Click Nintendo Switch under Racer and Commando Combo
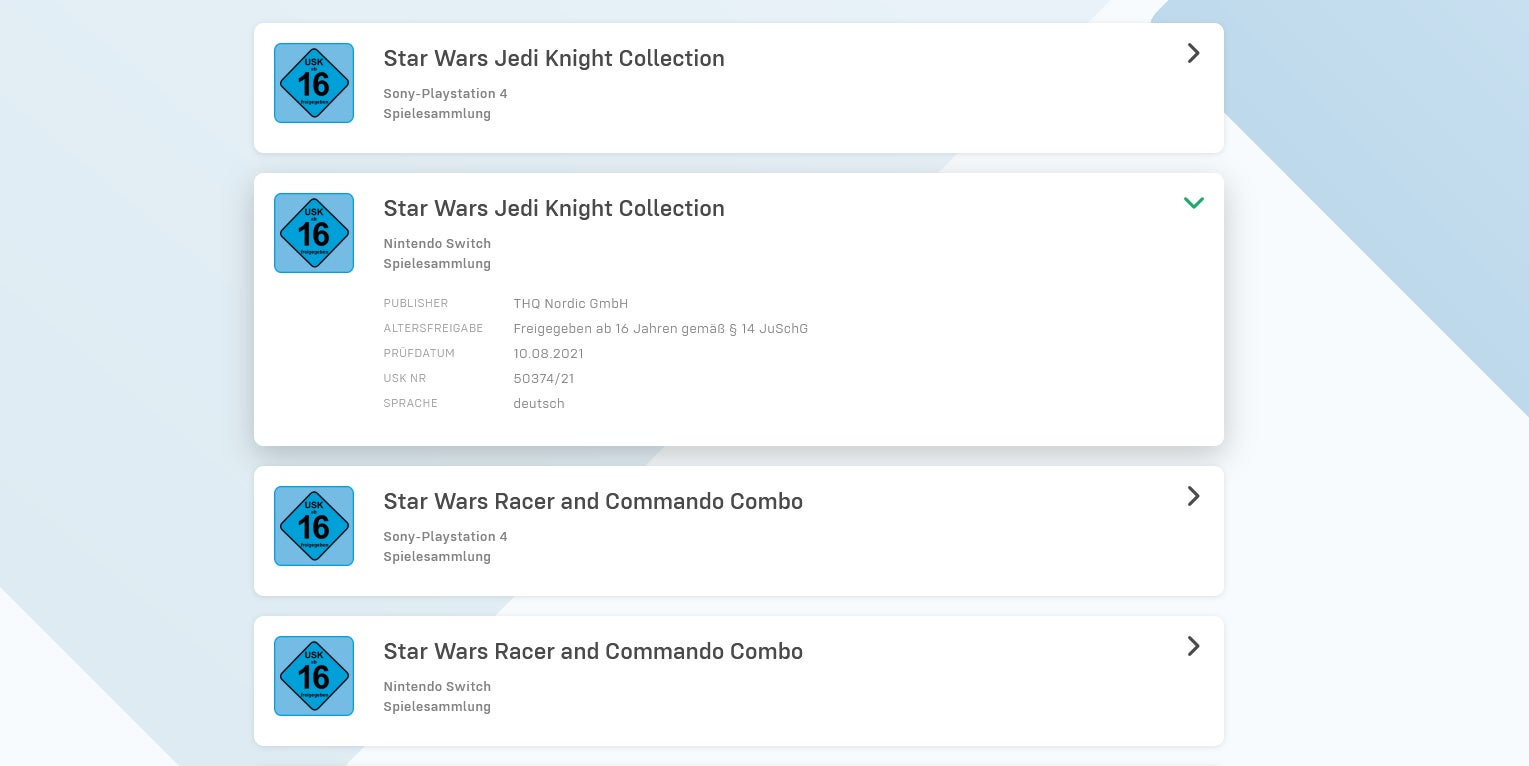This screenshot has width=1529, height=766. pos(437,686)
